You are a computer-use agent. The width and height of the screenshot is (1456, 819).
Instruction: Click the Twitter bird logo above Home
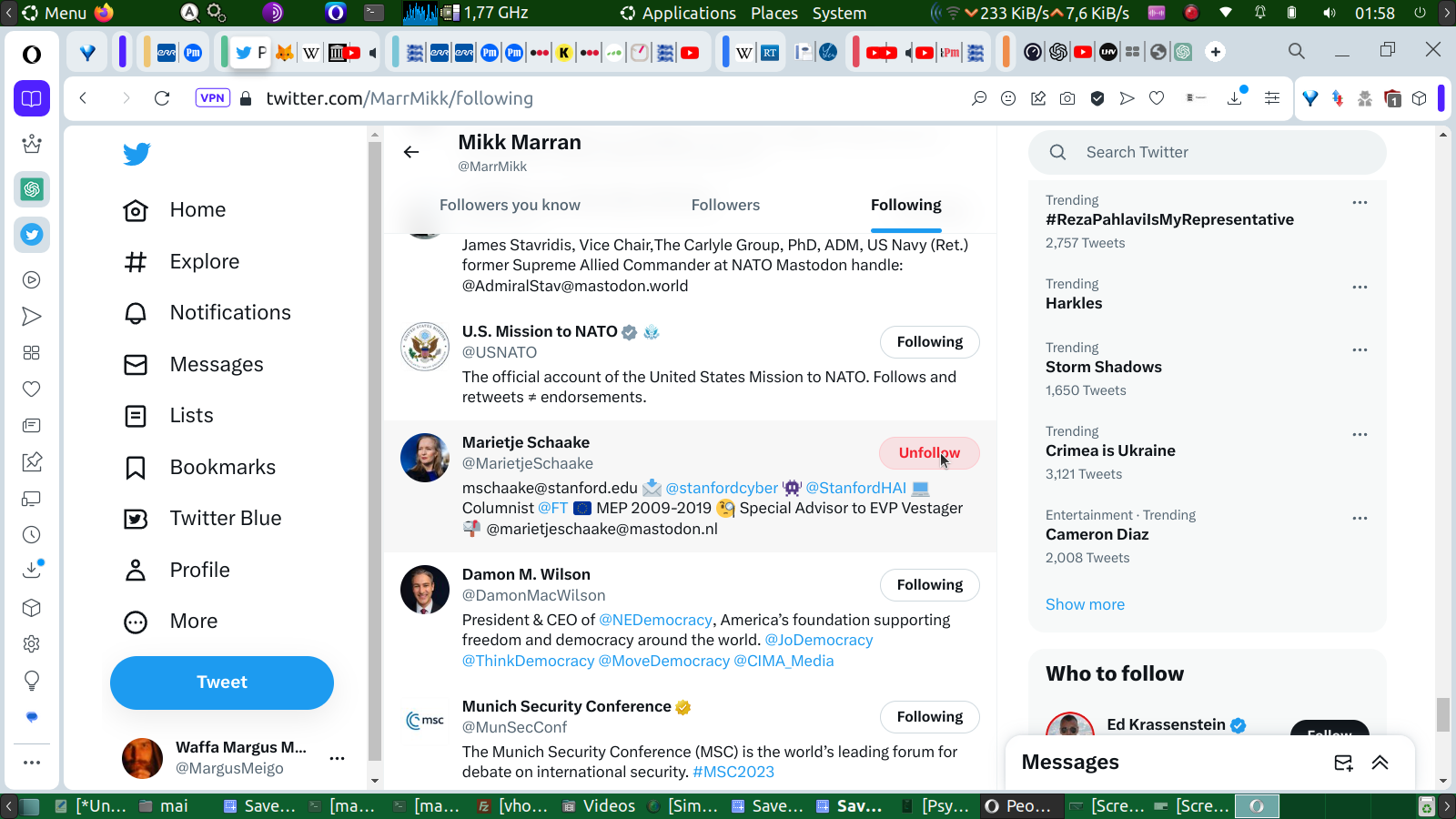(136, 155)
